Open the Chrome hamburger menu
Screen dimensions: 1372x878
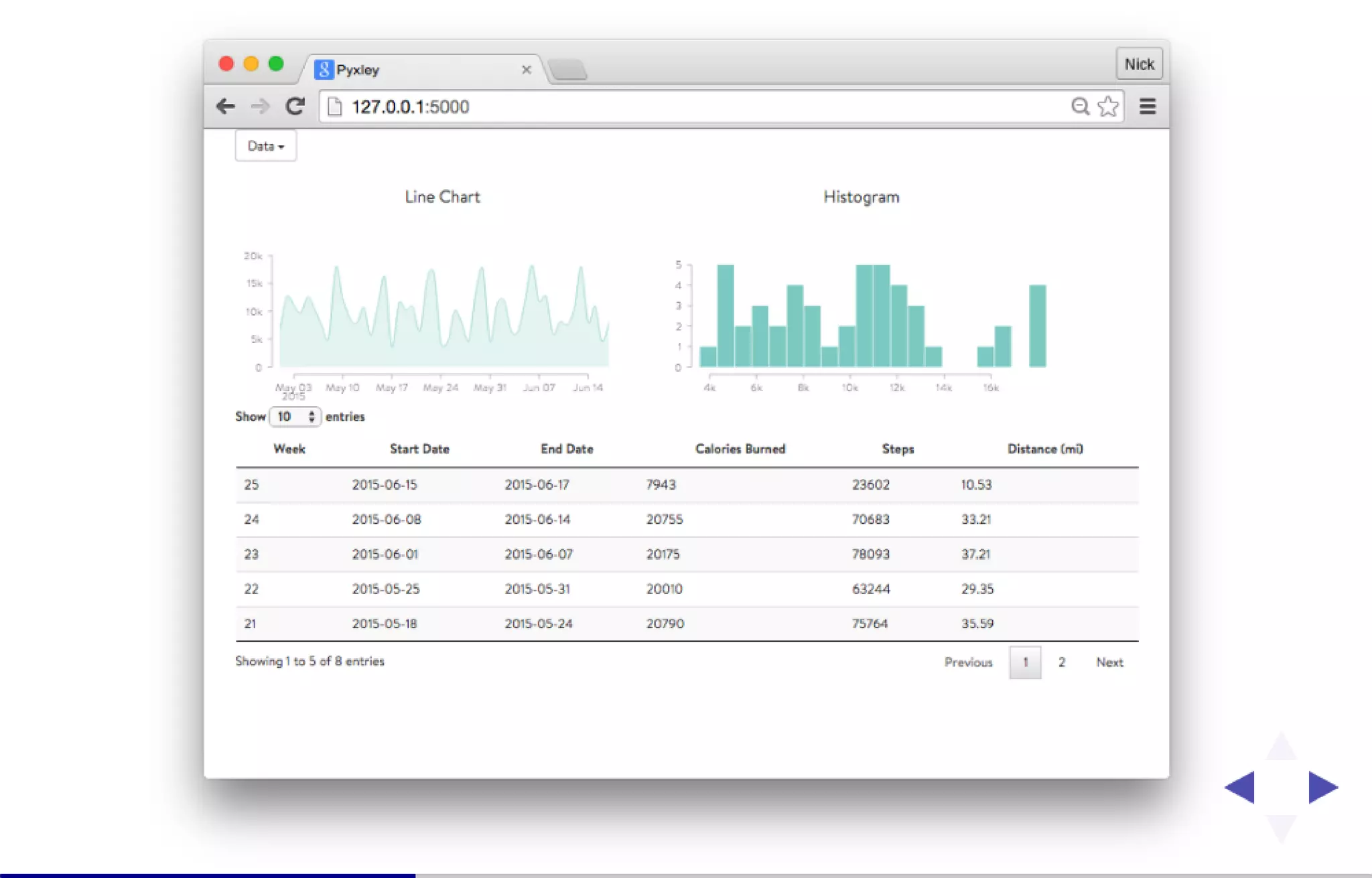pos(1147,106)
